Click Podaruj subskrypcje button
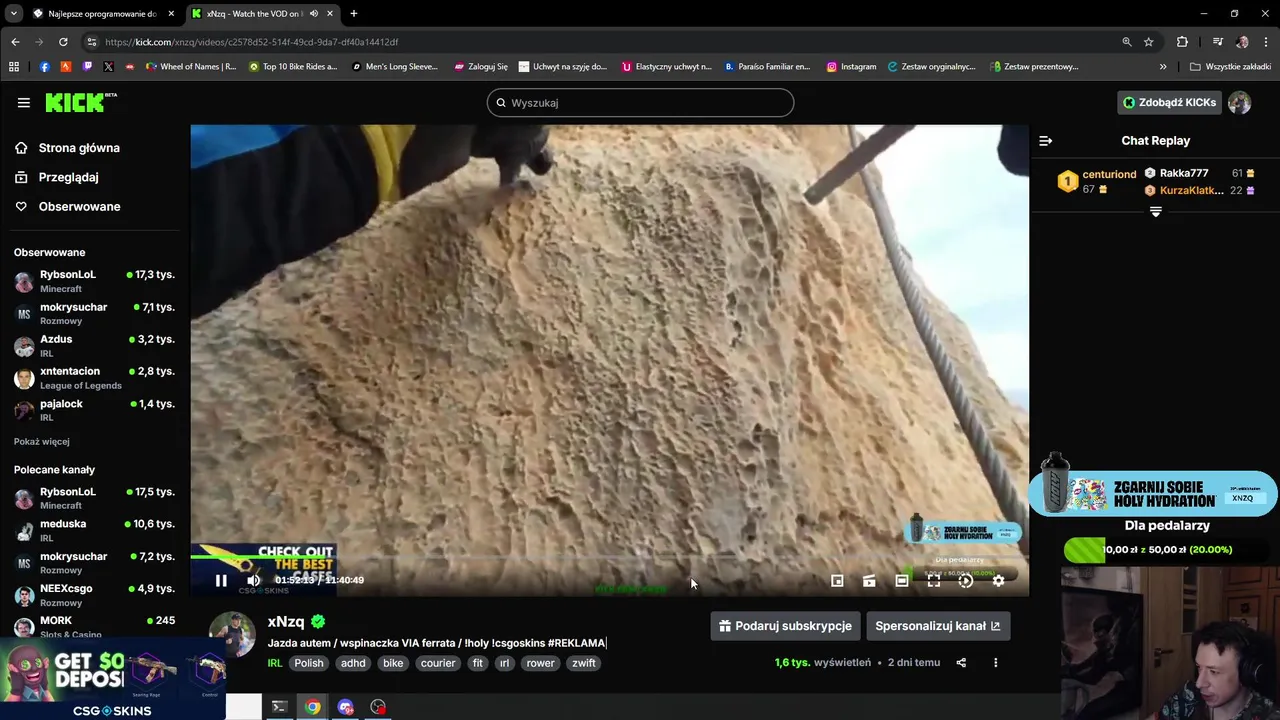This screenshot has width=1280, height=720. click(x=785, y=626)
